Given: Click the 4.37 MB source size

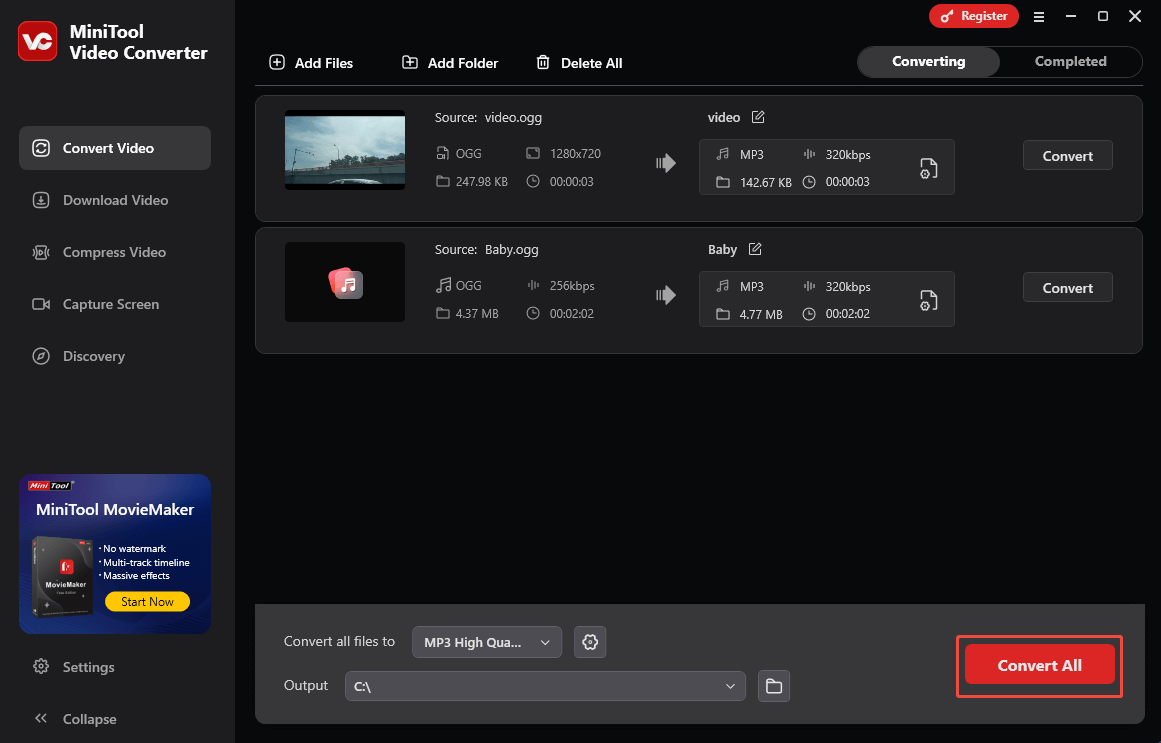Looking at the screenshot, I should click(x=477, y=313).
